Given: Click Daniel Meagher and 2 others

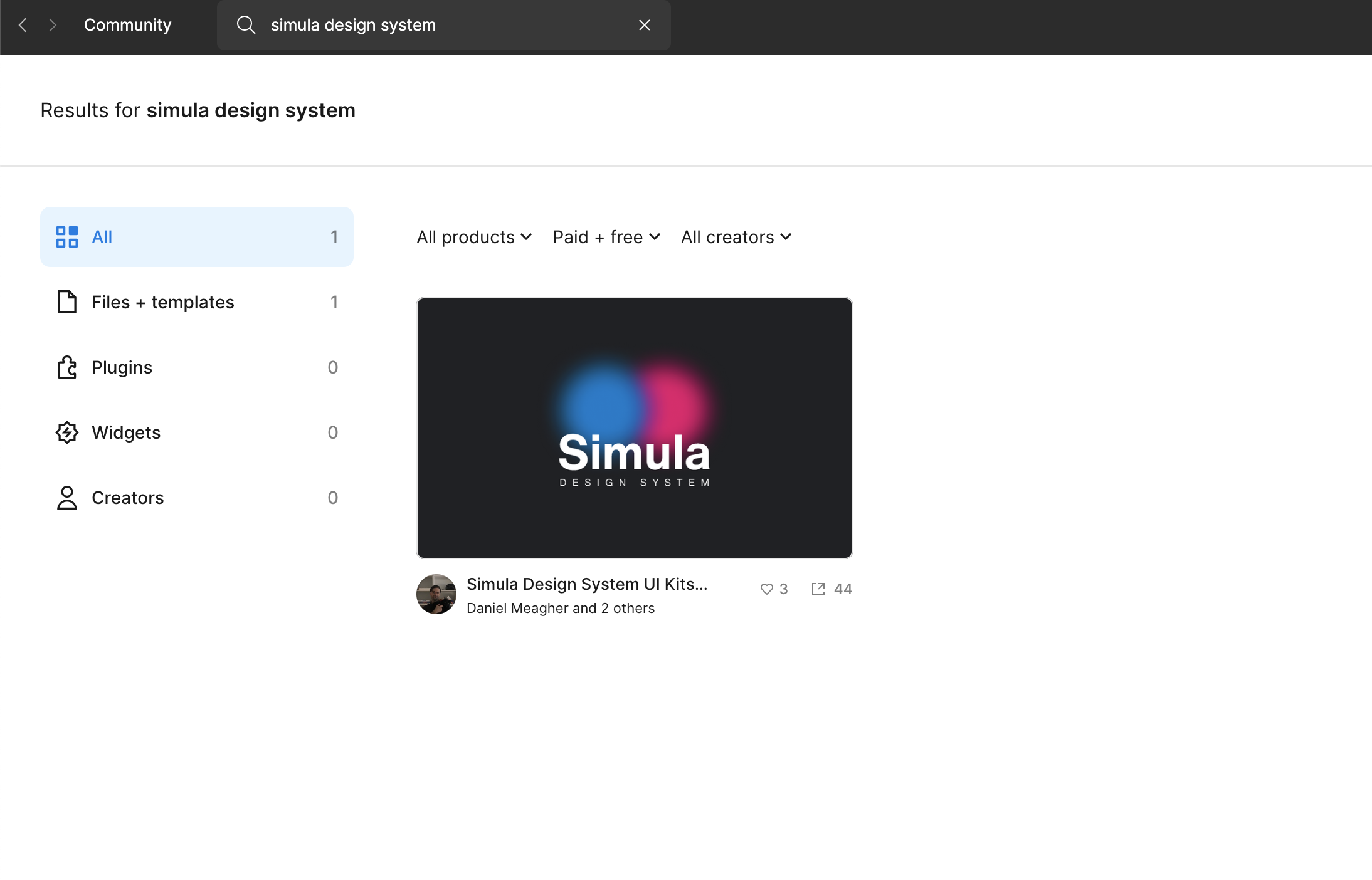Looking at the screenshot, I should click(560, 608).
